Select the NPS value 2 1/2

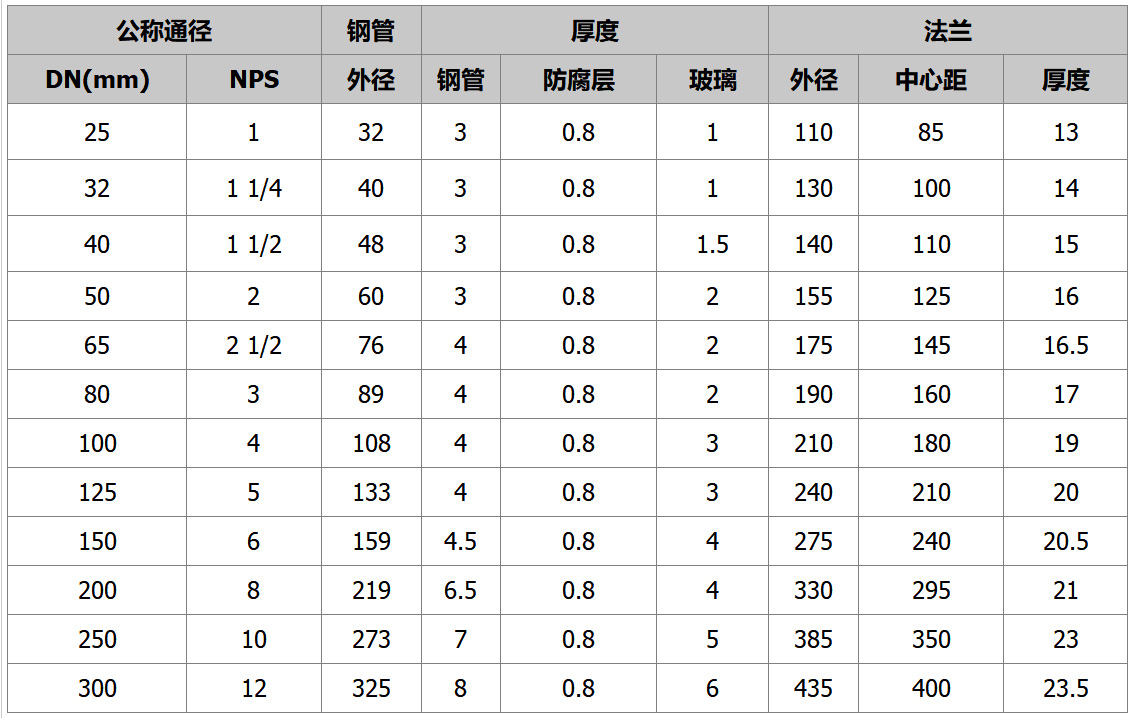click(x=254, y=345)
